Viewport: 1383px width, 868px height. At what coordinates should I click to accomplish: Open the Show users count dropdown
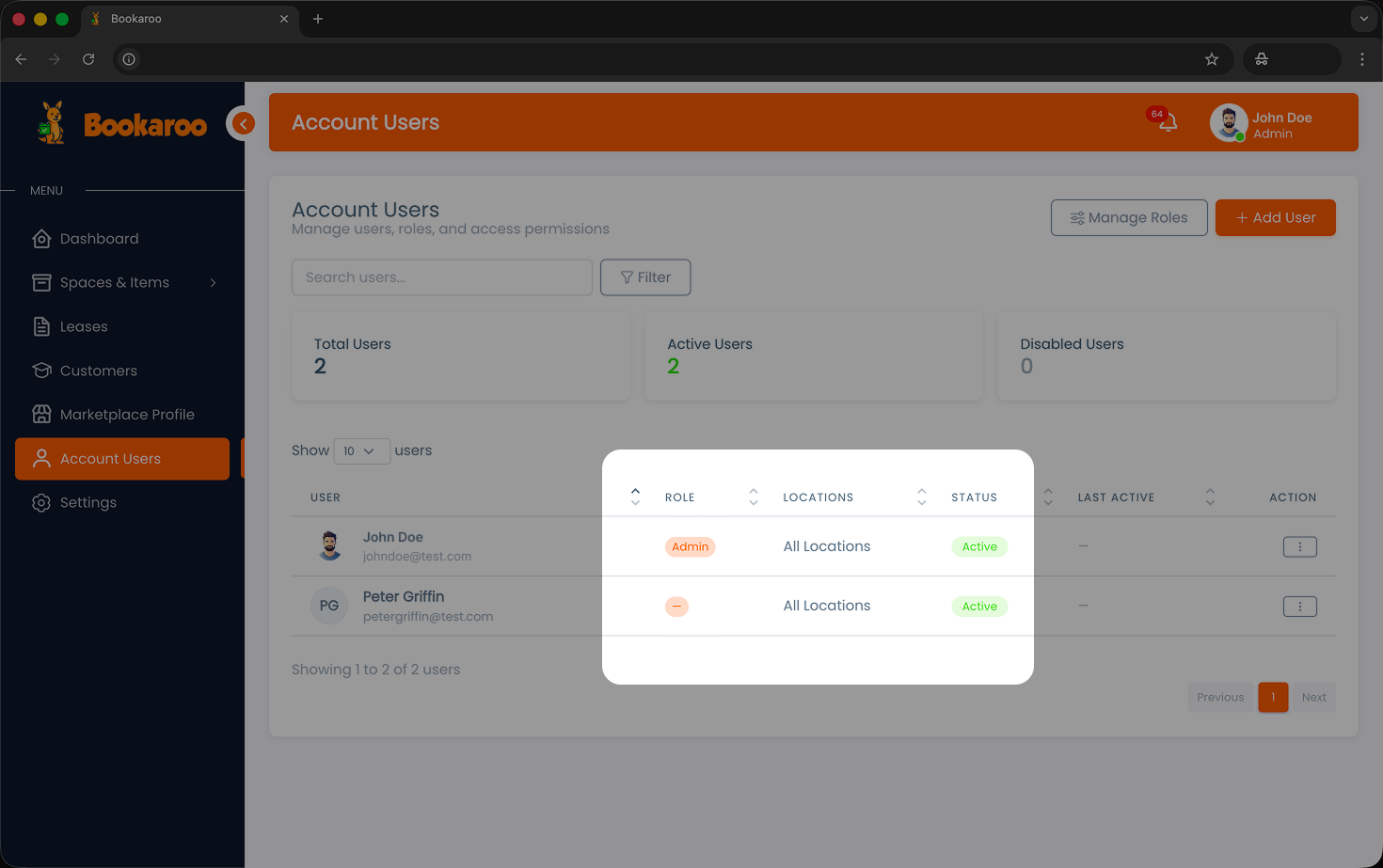[x=361, y=451]
